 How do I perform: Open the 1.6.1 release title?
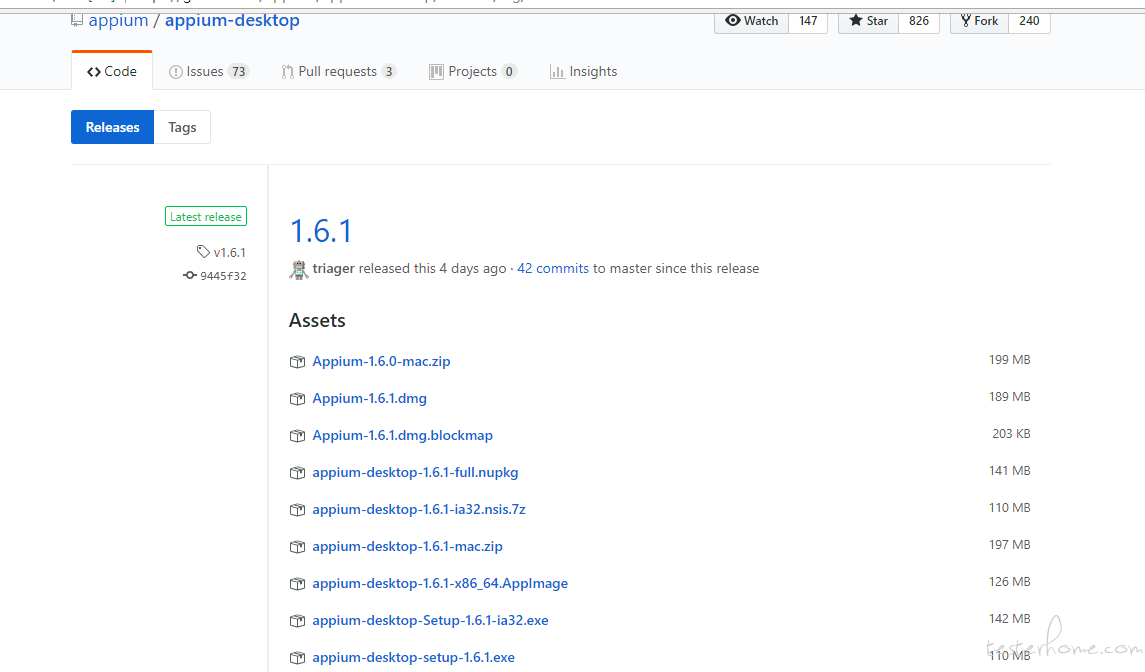coord(321,232)
